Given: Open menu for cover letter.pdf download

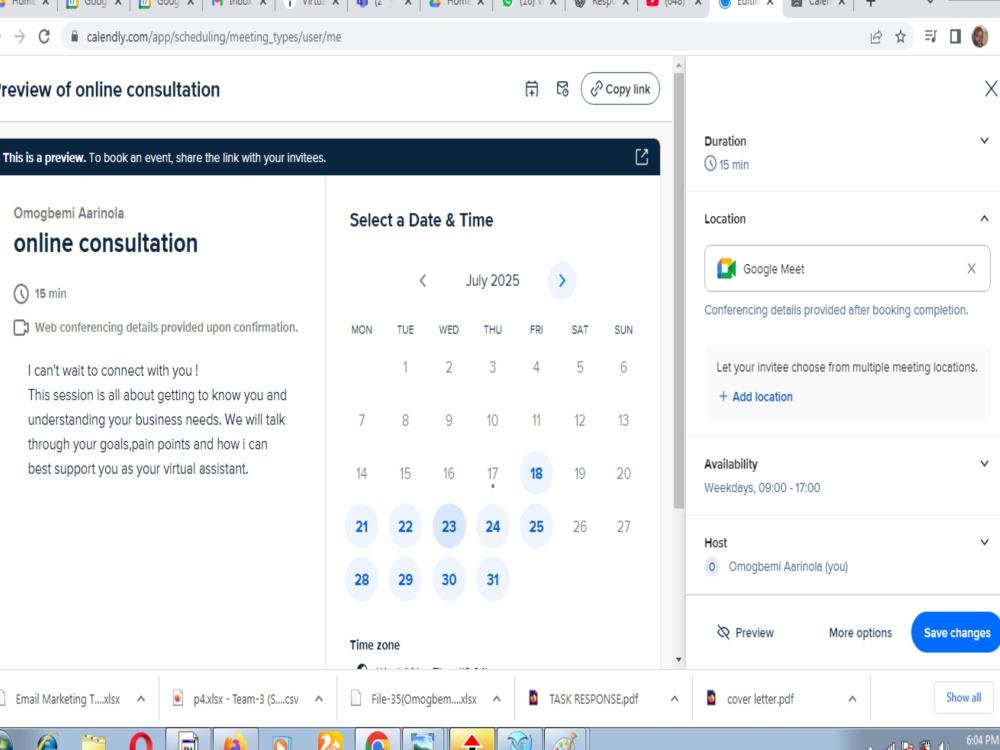Looking at the screenshot, I should (852, 699).
